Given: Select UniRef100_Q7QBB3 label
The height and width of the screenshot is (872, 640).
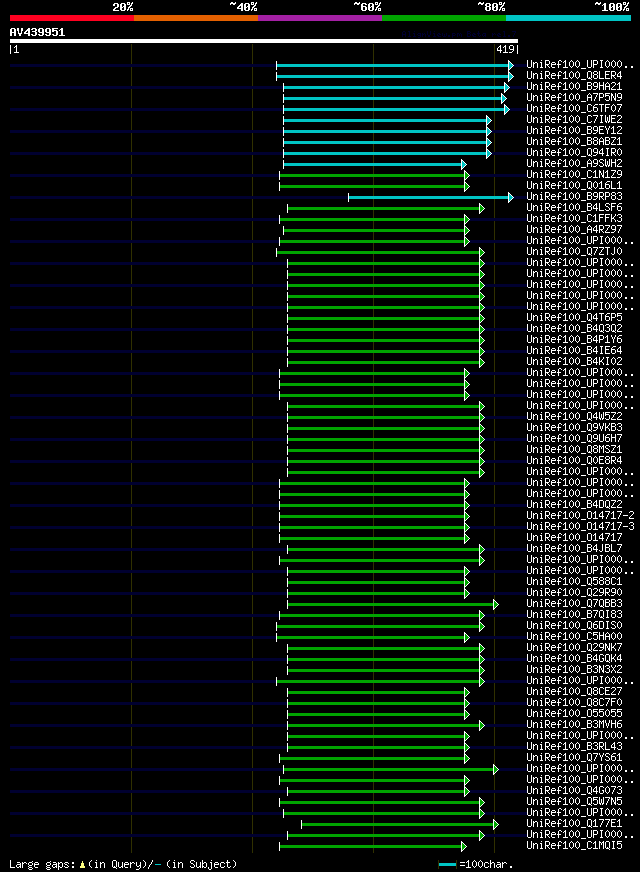Looking at the screenshot, I should 574,604.
